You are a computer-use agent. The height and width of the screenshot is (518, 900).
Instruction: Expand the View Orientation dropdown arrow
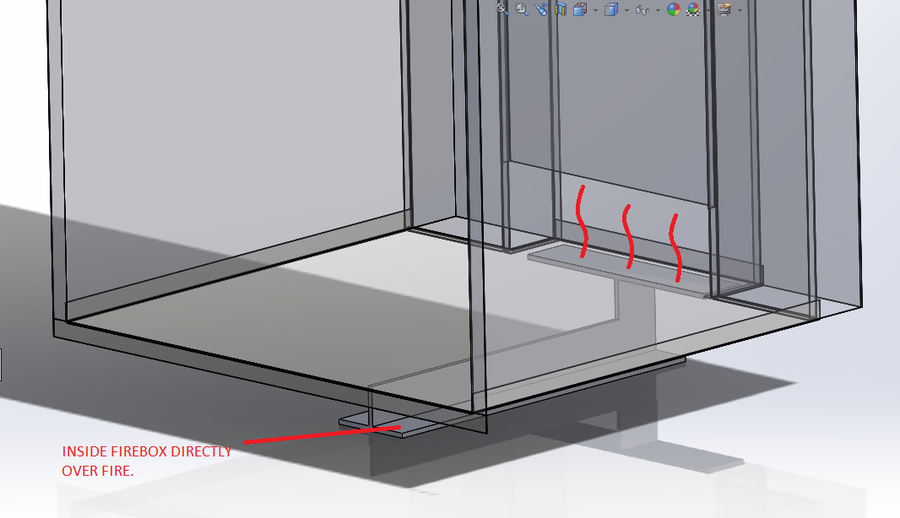click(595, 10)
